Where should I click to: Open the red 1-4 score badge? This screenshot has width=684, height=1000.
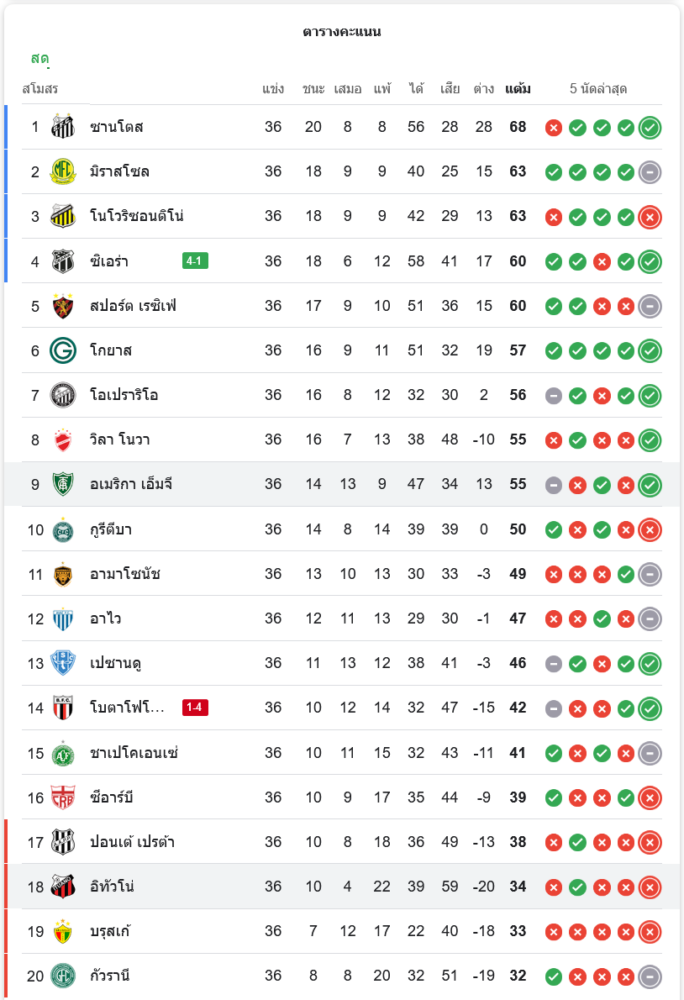click(195, 708)
